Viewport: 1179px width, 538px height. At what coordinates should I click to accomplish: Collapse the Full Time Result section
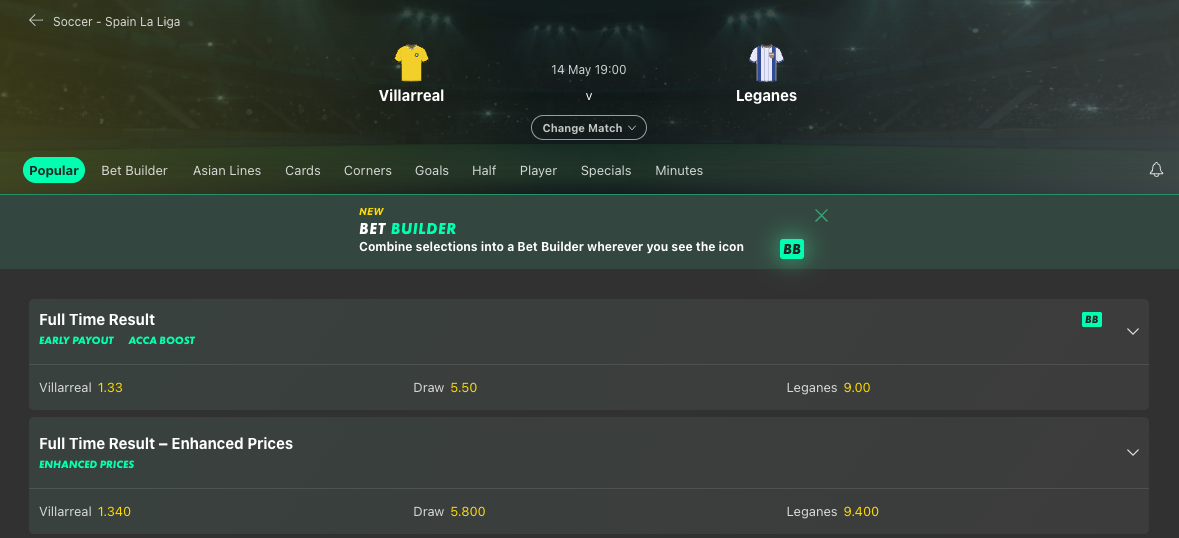pos(1133,331)
